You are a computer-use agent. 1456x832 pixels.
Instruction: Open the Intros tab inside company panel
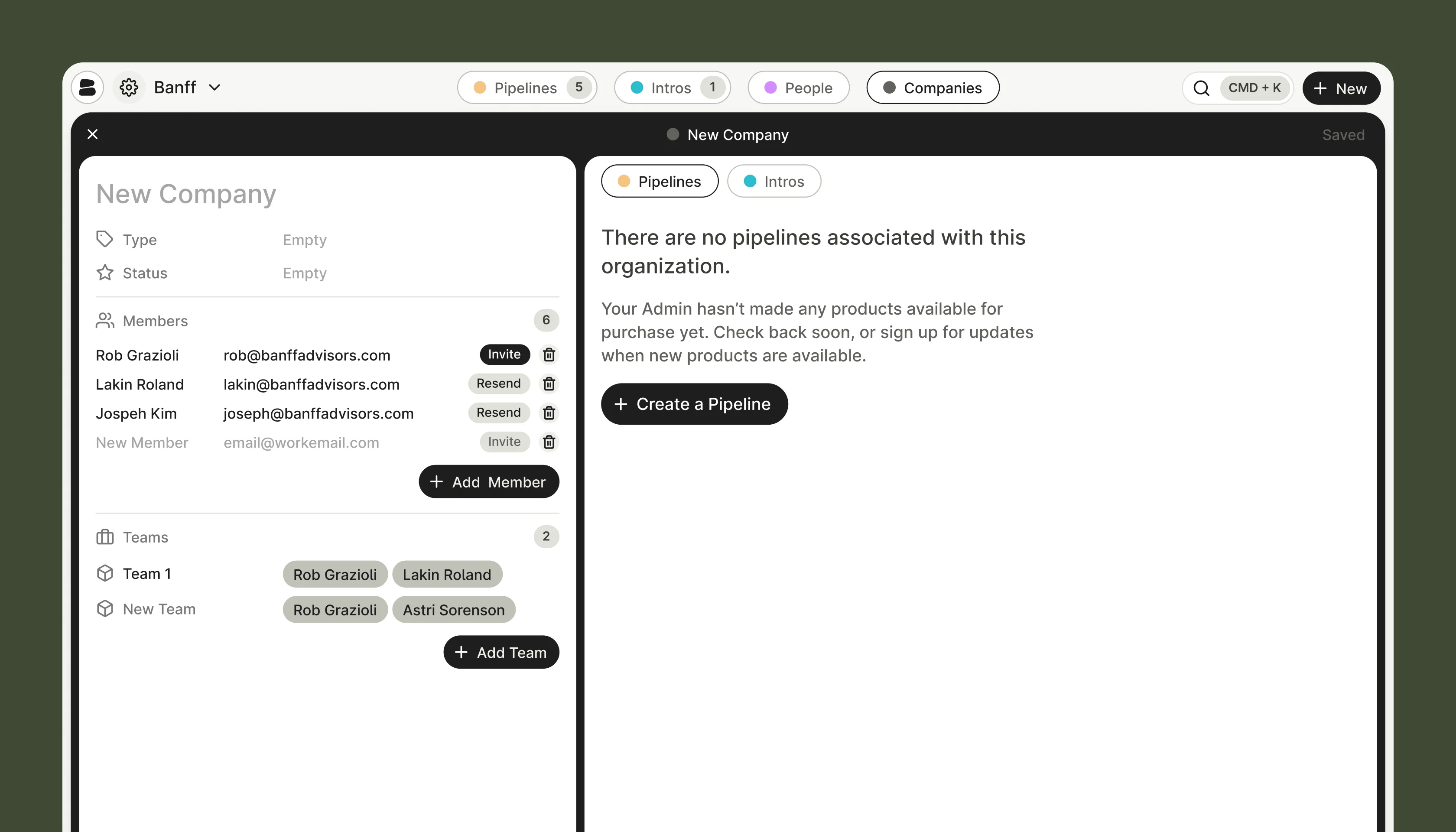pos(773,182)
